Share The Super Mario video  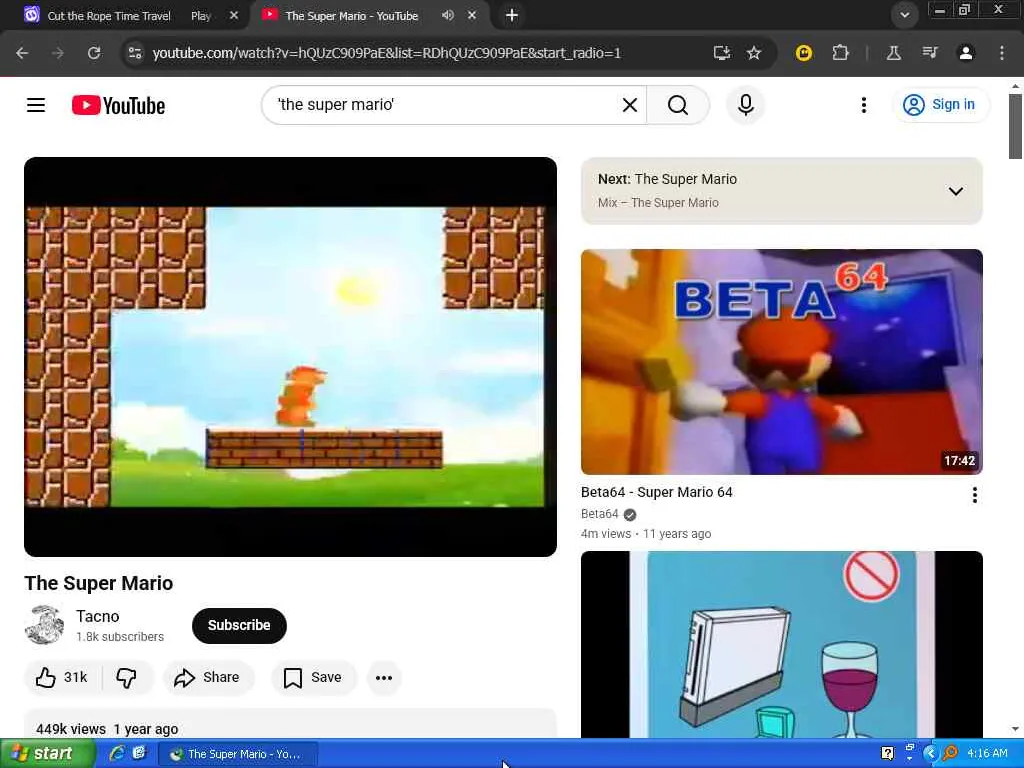pyautogui.click(x=208, y=677)
